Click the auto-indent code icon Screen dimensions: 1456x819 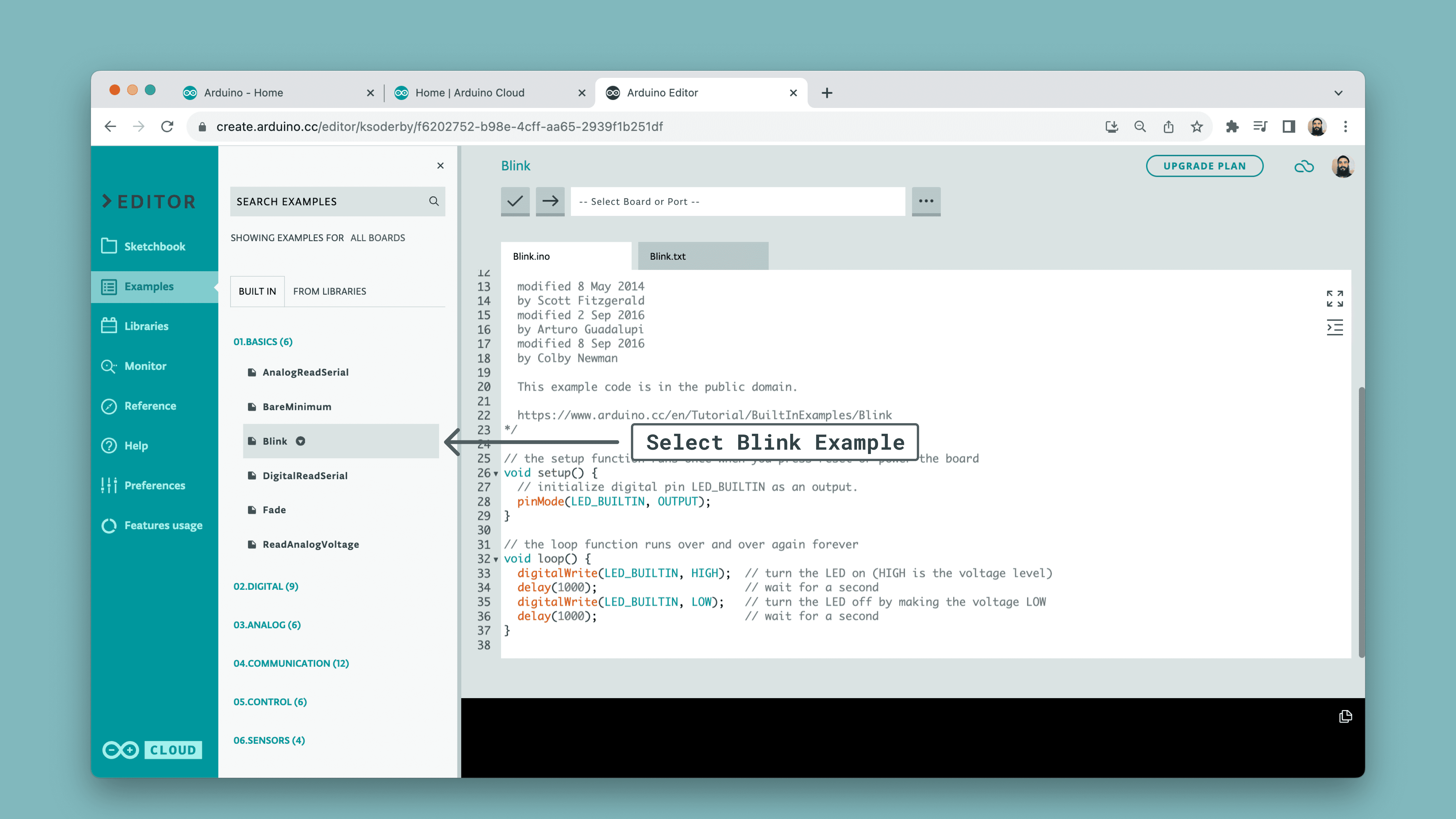coord(1334,328)
